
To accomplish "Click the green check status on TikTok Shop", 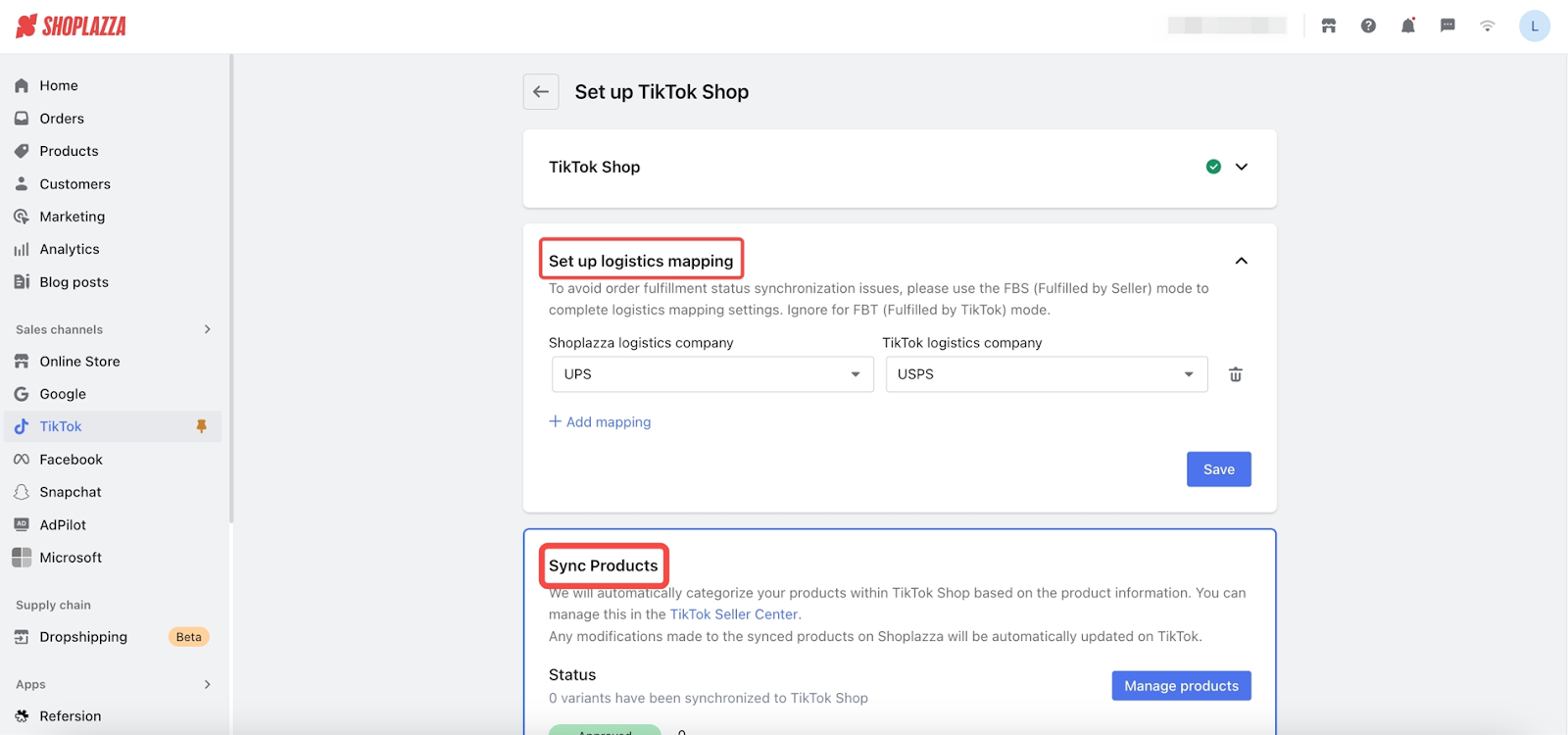I will coord(1213,167).
